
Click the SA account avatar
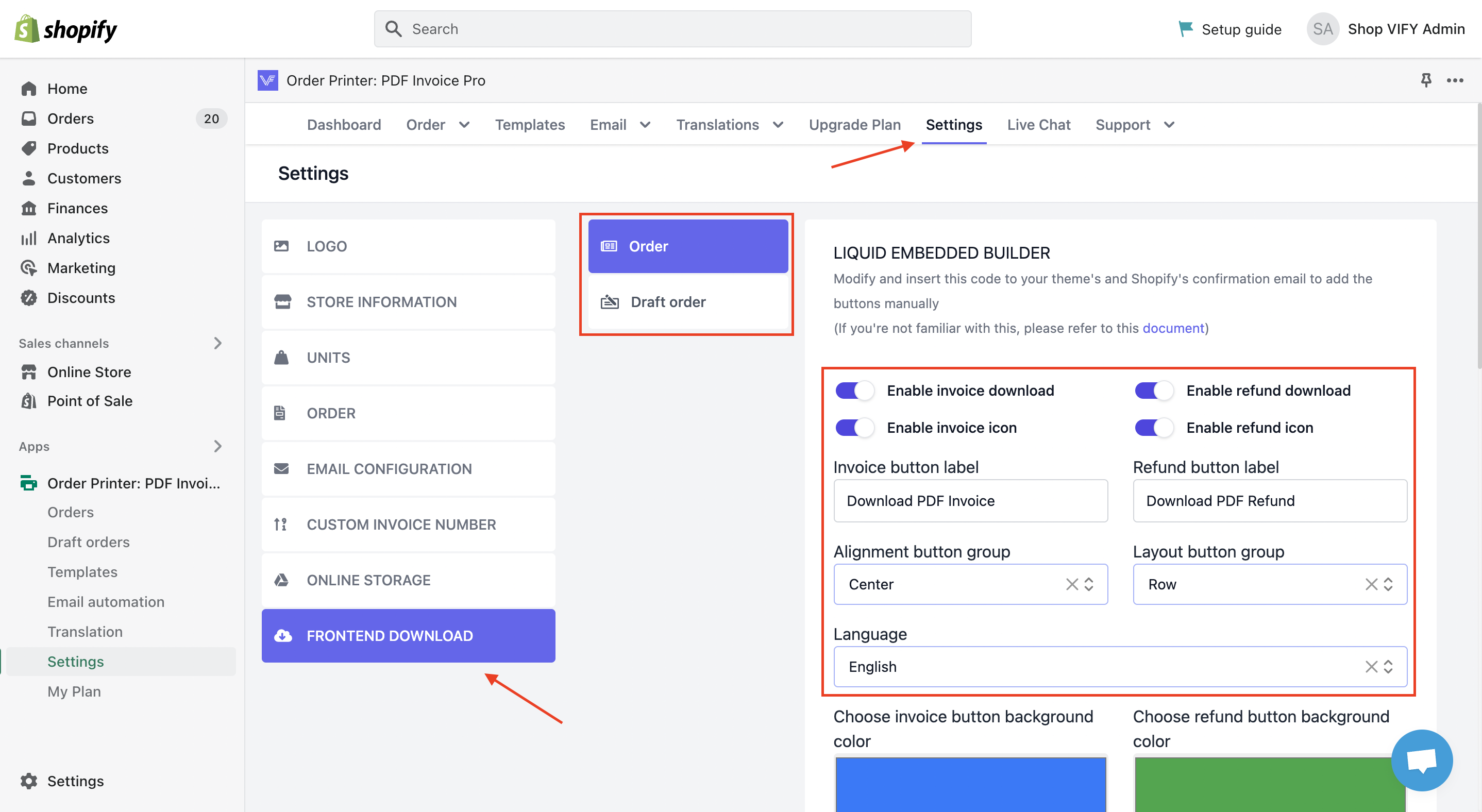tap(1322, 29)
